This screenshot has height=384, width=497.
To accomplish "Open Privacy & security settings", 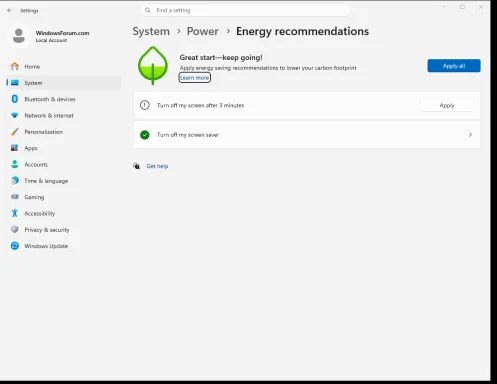I will coord(63,230).
